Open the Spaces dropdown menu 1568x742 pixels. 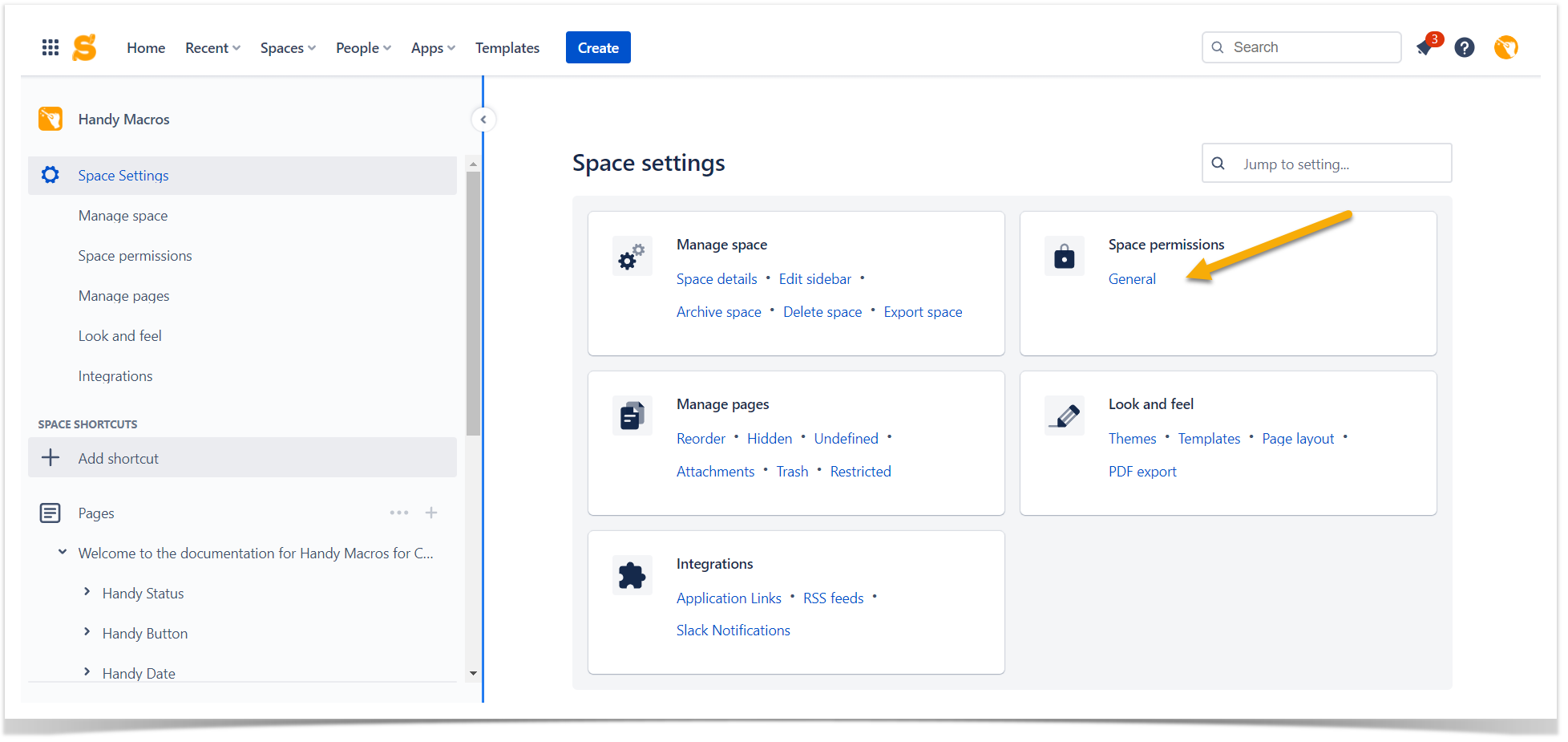pyautogui.click(x=288, y=48)
